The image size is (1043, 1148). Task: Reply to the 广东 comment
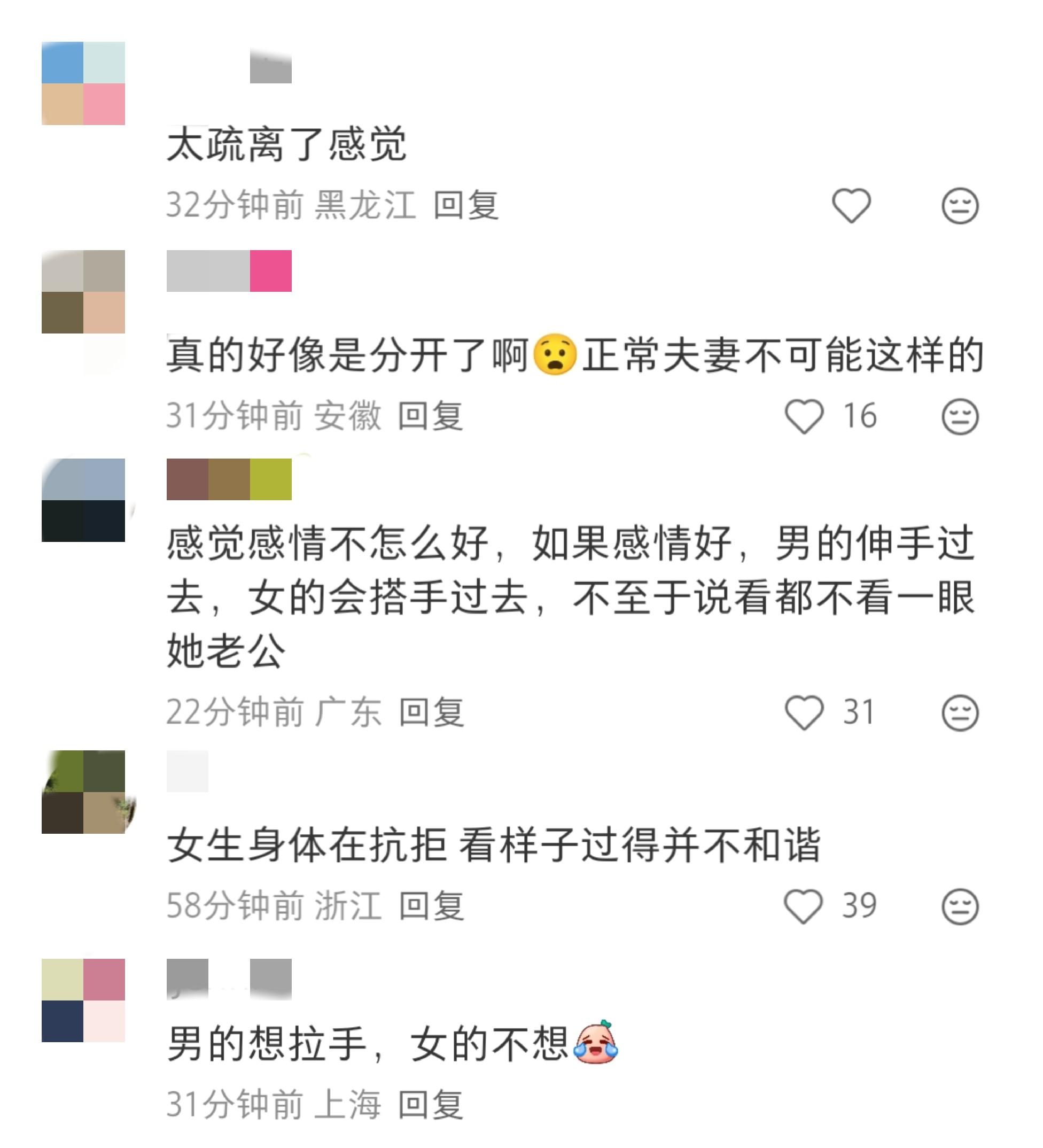(x=431, y=712)
